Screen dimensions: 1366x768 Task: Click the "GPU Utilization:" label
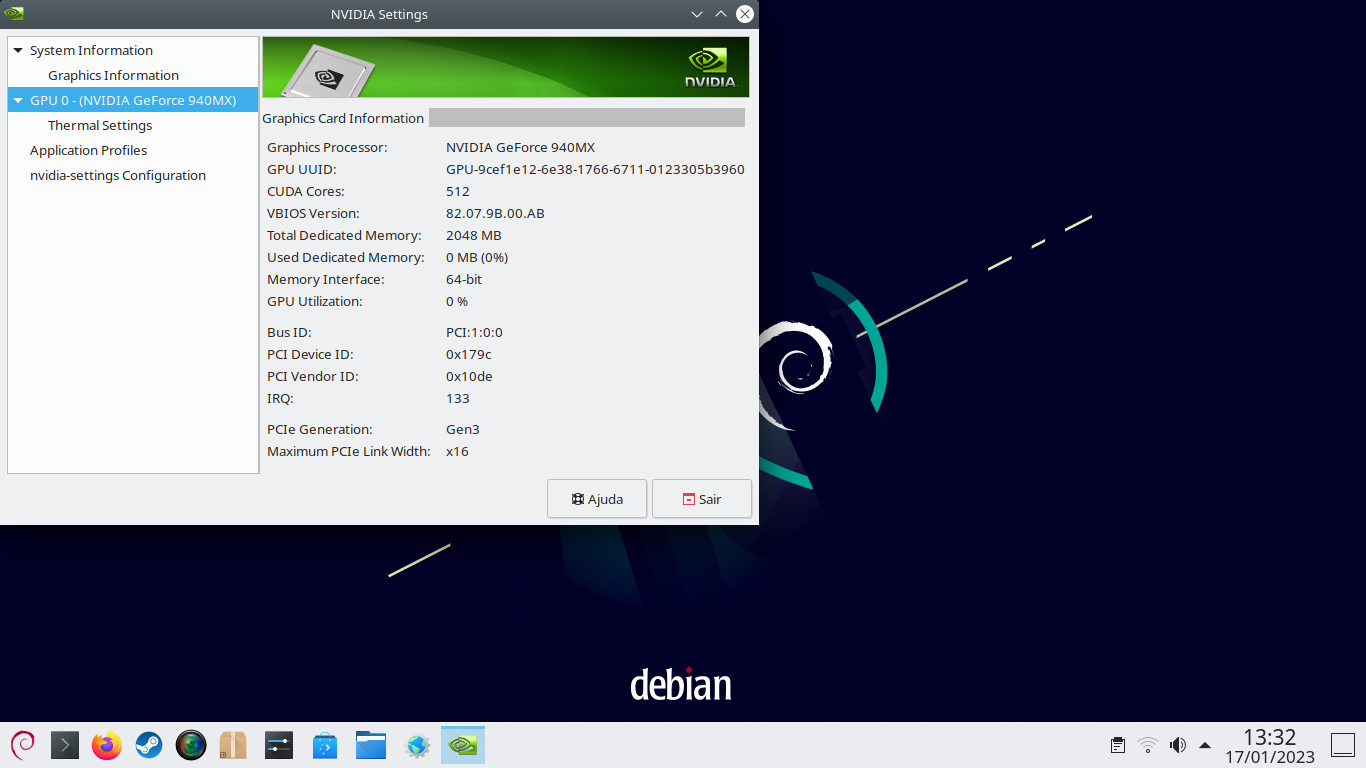pyautogui.click(x=315, y=301)
